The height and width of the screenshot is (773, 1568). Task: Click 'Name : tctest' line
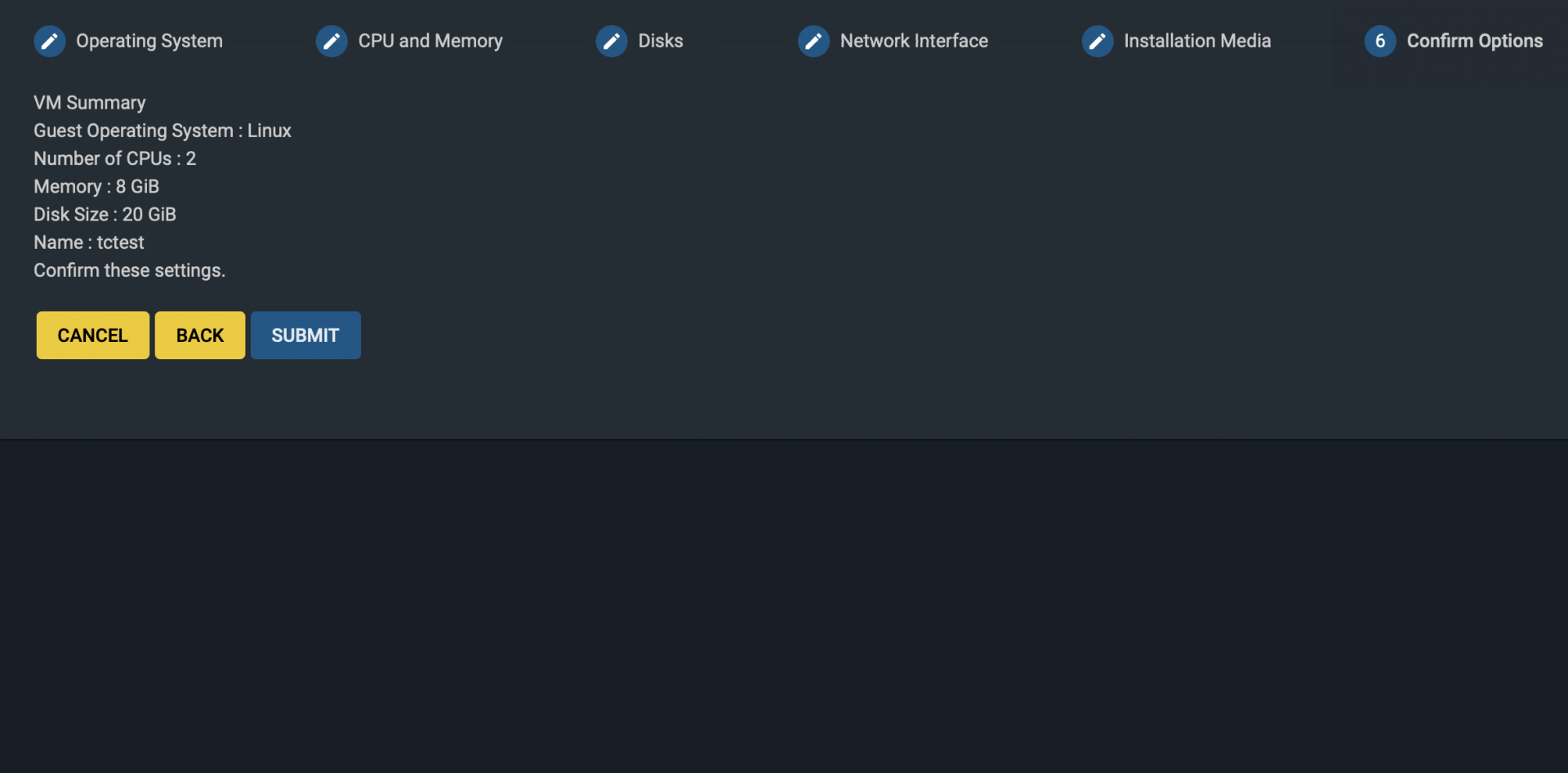coord(89,242)
